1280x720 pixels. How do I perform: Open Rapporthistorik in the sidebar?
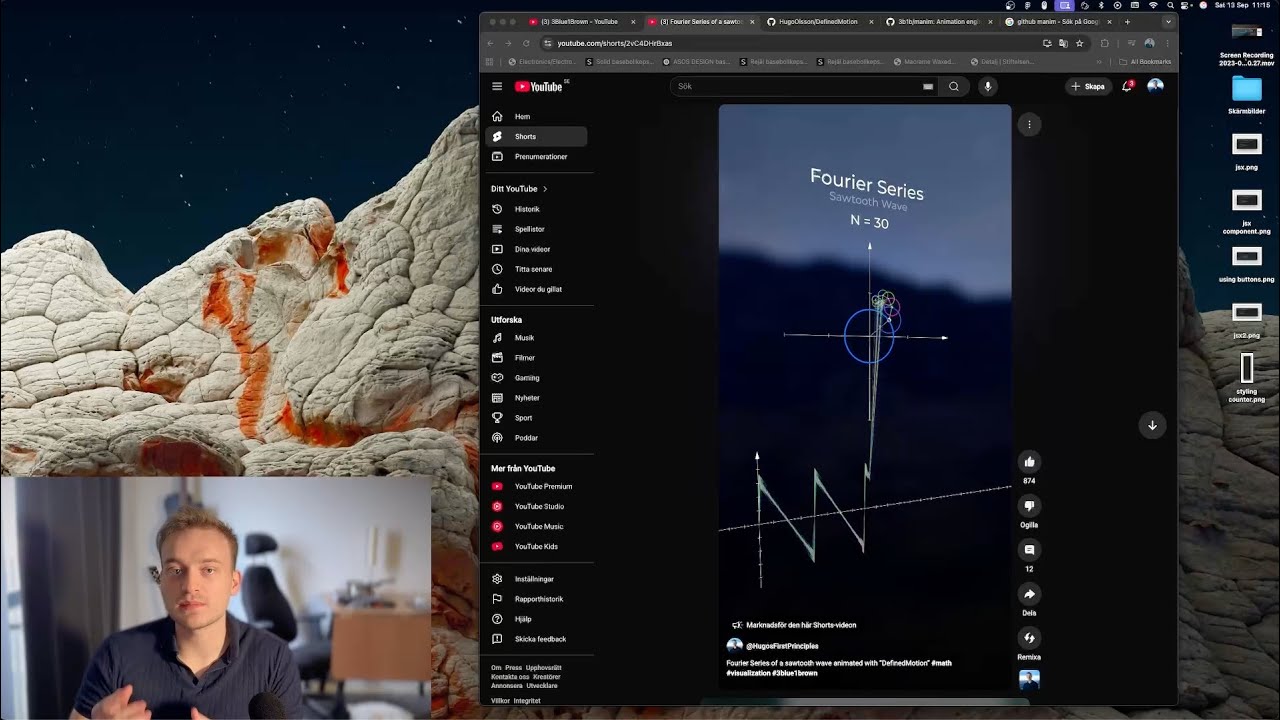[537, 599]
